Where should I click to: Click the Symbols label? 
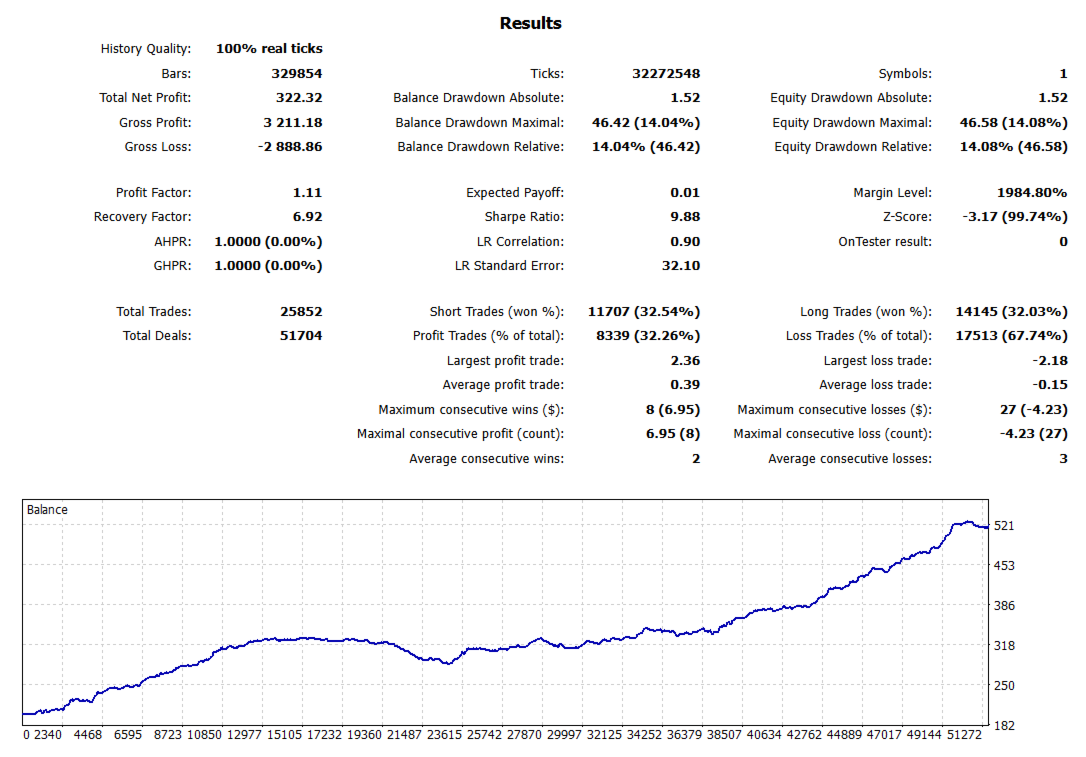click(905, 73)
